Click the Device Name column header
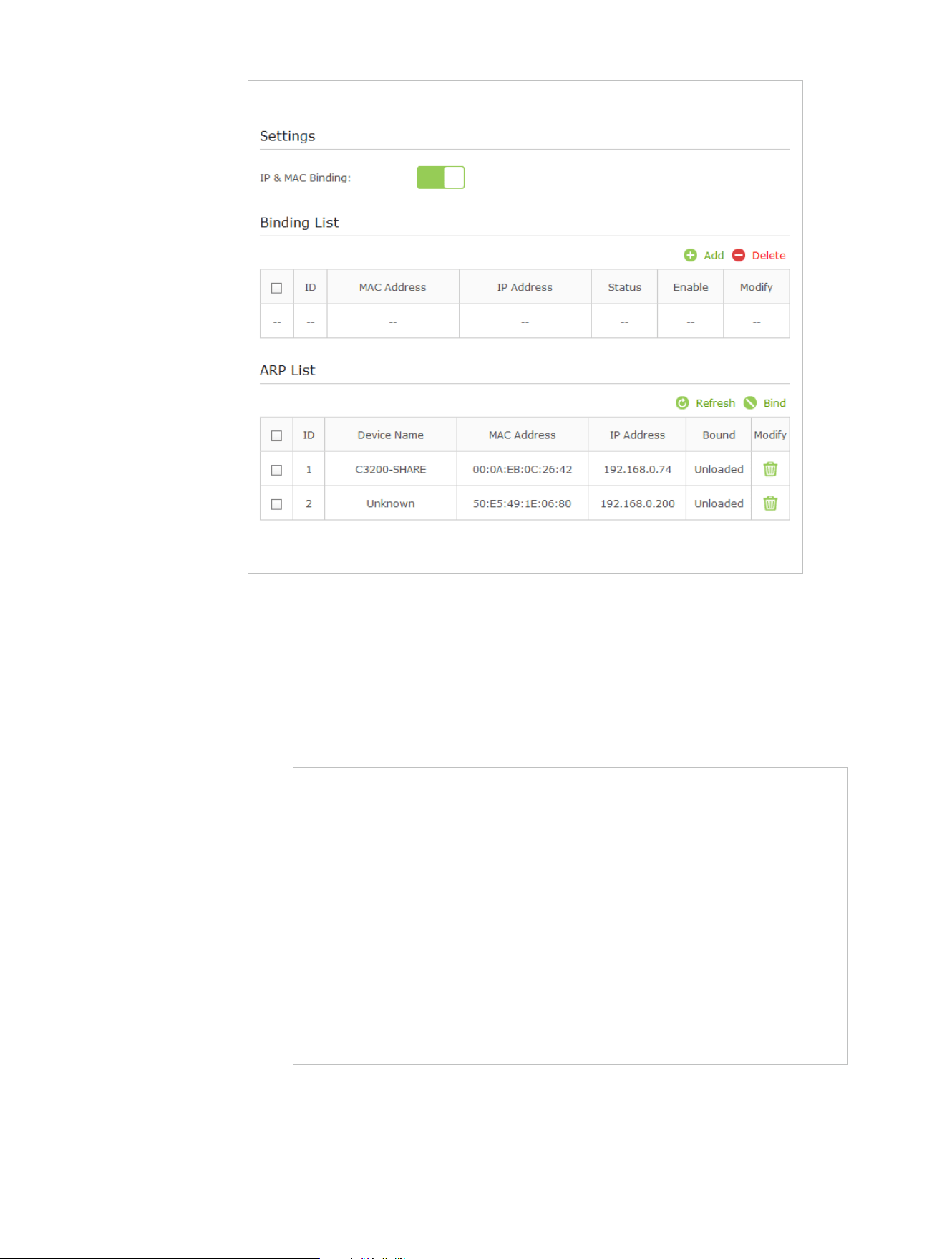The image size is (952, 1259). (x=391, y=435)
